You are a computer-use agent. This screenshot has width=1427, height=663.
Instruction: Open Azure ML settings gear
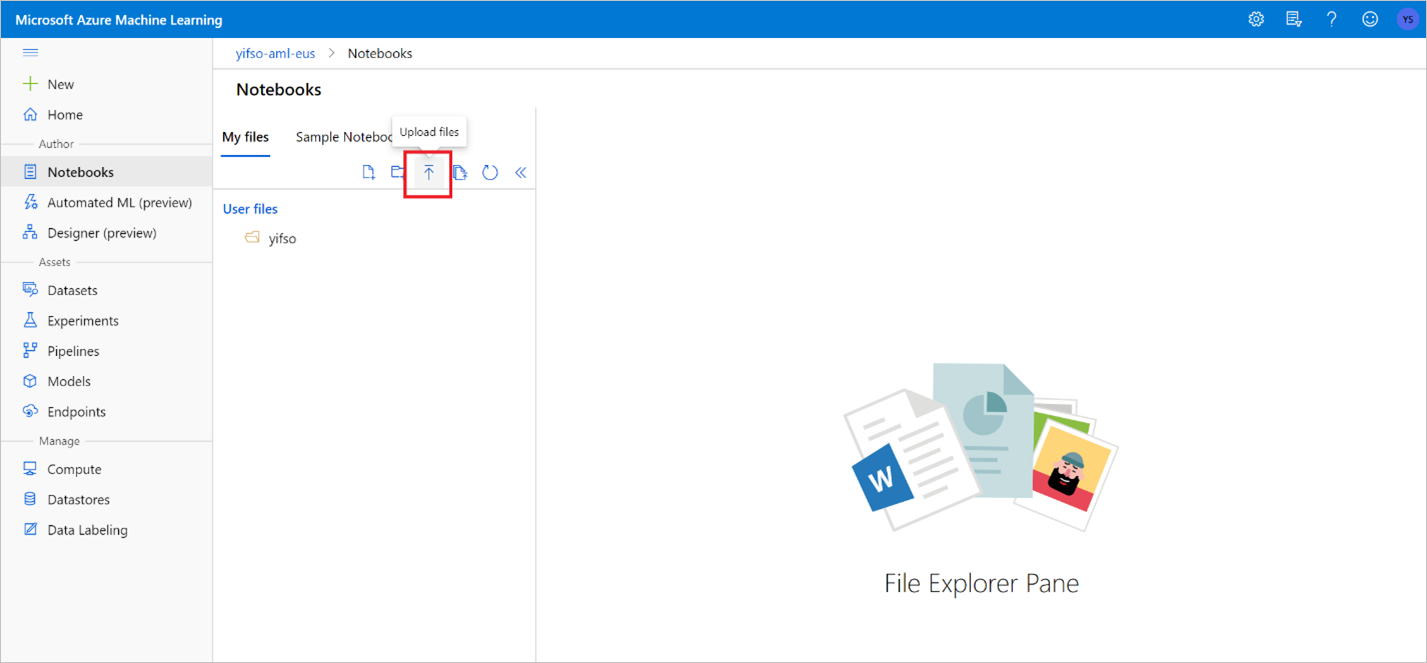pyautogui.click(x=1256, y=18)
